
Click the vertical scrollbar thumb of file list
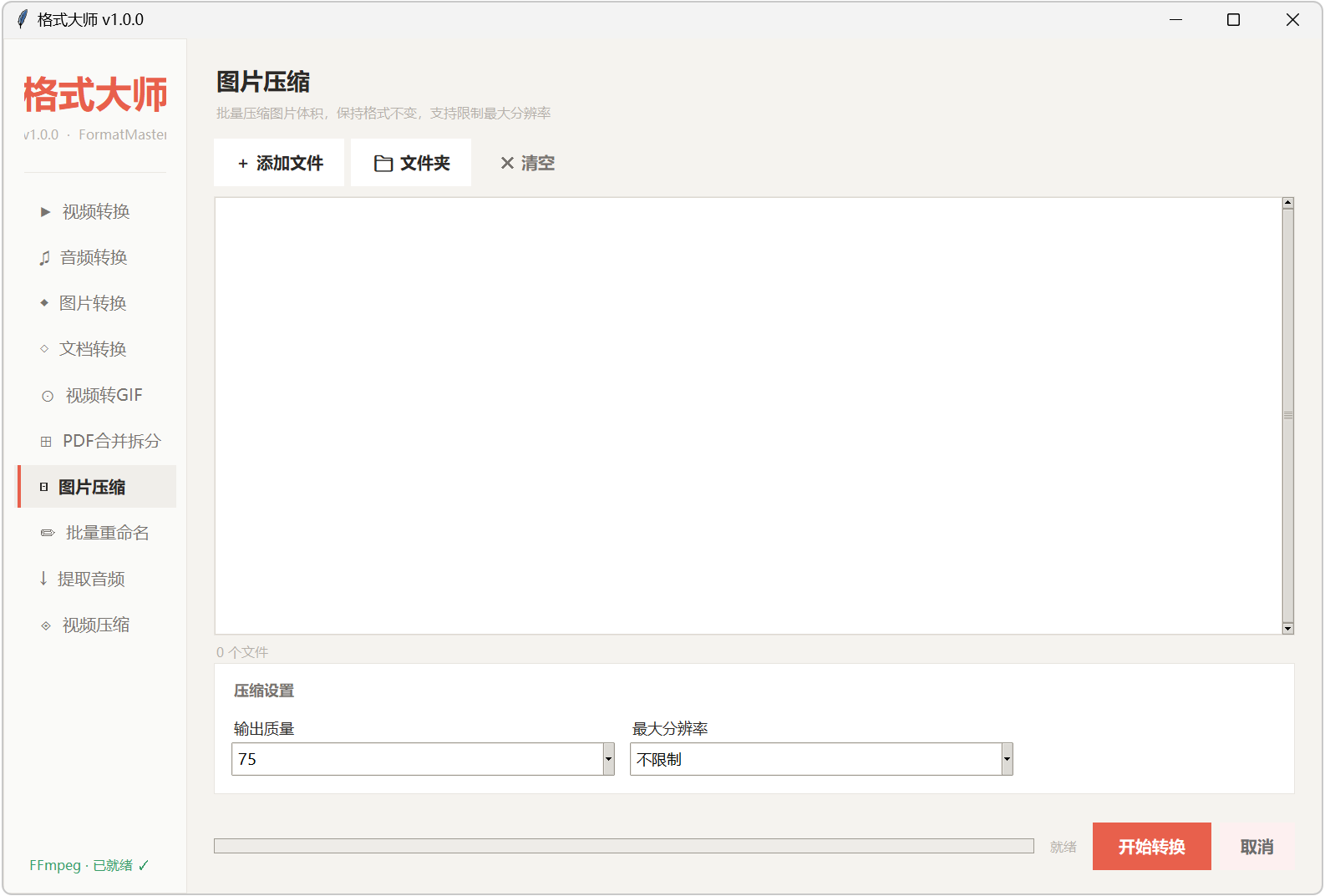pyautogui.click(x=1288, y=416)
